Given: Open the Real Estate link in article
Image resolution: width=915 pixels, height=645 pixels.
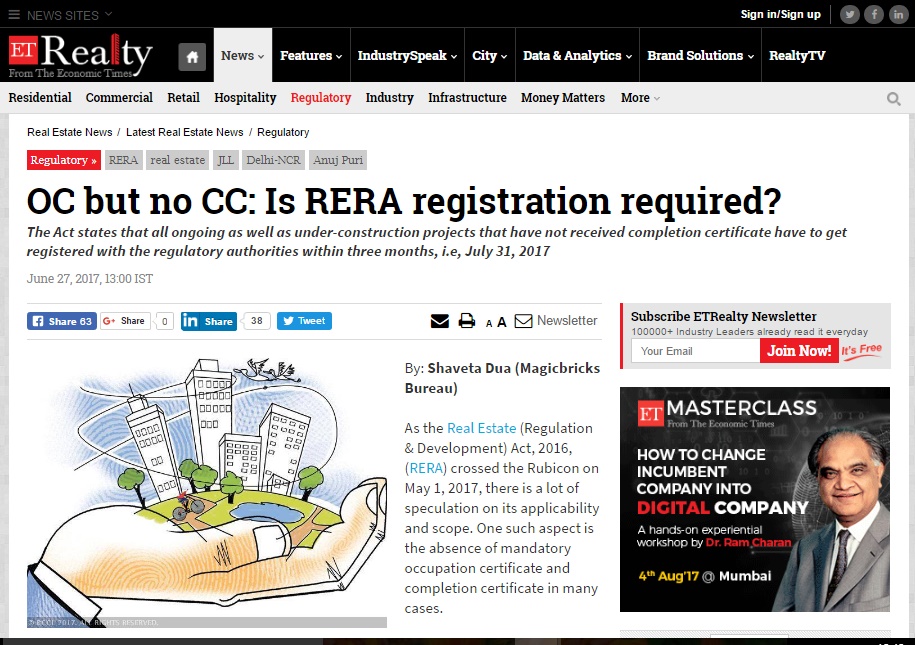Looking at the screenshot, I should [x=481, y=428].
